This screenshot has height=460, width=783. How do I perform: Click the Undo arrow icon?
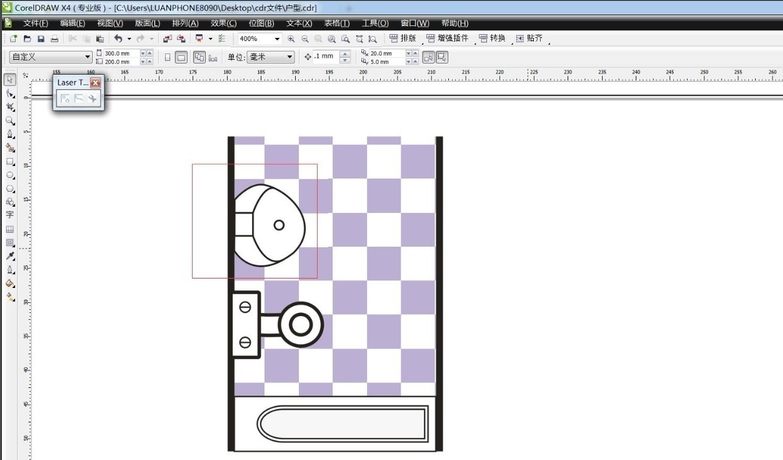118,38
